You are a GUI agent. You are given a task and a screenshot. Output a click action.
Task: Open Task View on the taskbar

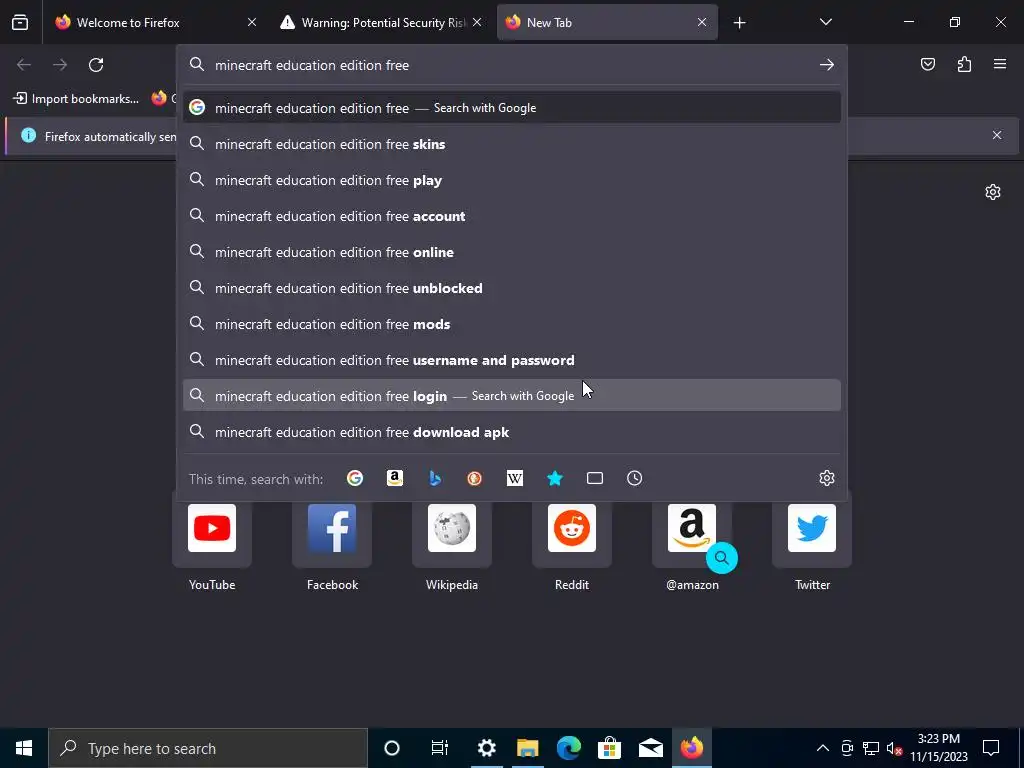pyautogui.click(x=440, y=748)
